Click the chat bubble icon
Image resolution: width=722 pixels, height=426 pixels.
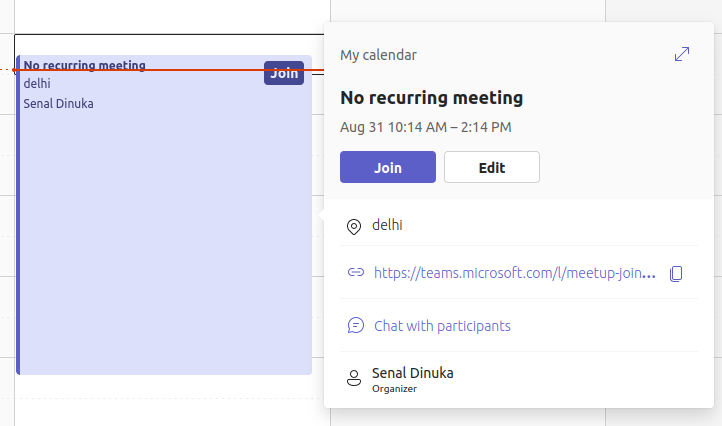pos(355,326)
